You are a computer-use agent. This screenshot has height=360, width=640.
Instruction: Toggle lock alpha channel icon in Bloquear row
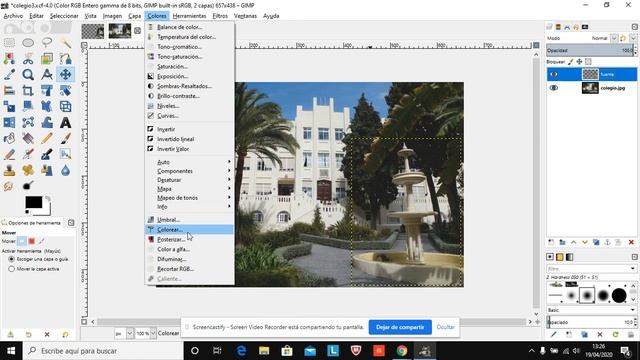588,62
